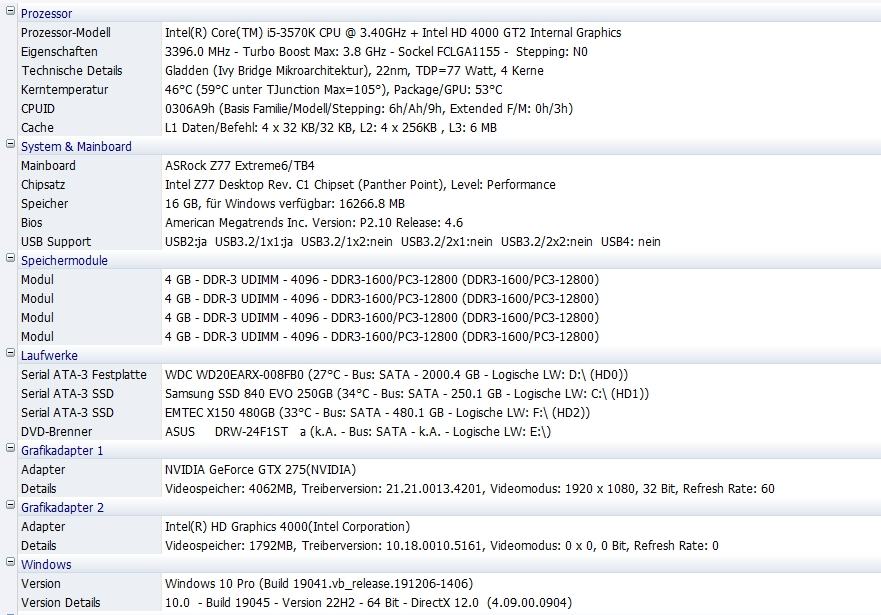Collapse the Grafikadapter 2 section

click(10, 505)
